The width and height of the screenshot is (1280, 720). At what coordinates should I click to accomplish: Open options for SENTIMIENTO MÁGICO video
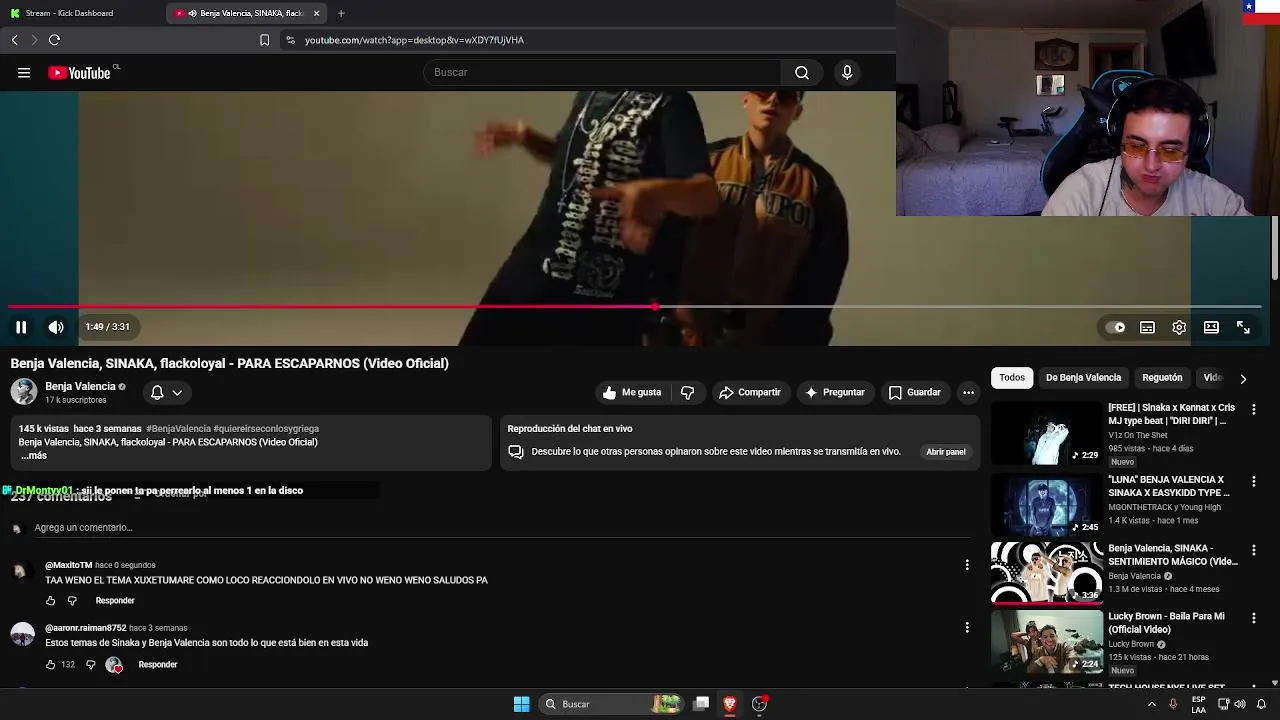[x=1254, y=550]
